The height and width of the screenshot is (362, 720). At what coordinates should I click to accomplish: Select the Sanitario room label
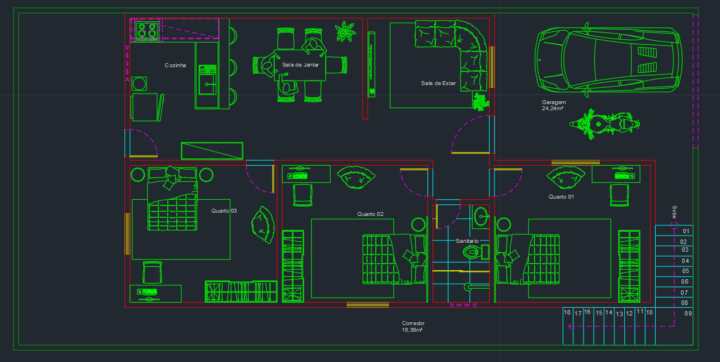point(467,241)
